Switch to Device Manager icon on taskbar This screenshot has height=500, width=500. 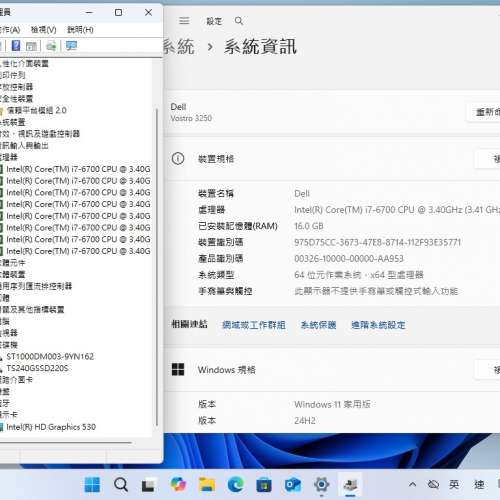pyautogui.click(x=350, y=485)
